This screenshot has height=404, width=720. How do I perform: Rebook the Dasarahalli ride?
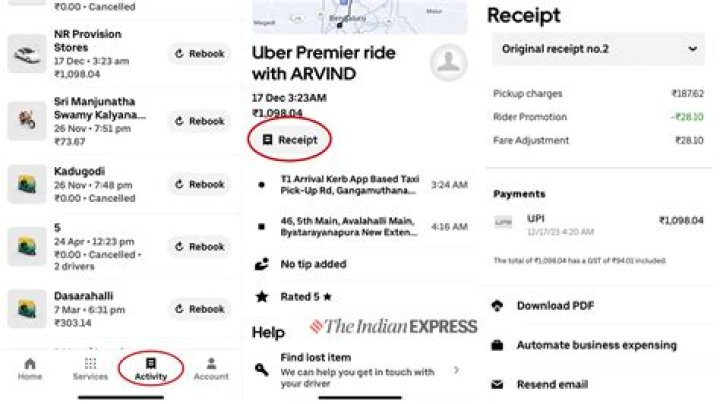click(200, 309)
